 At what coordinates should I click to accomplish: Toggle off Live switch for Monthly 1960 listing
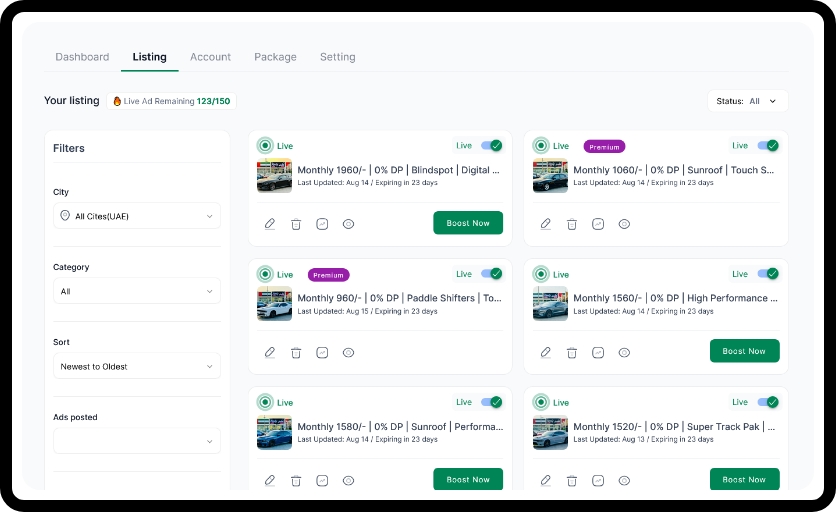coord(491,146)
